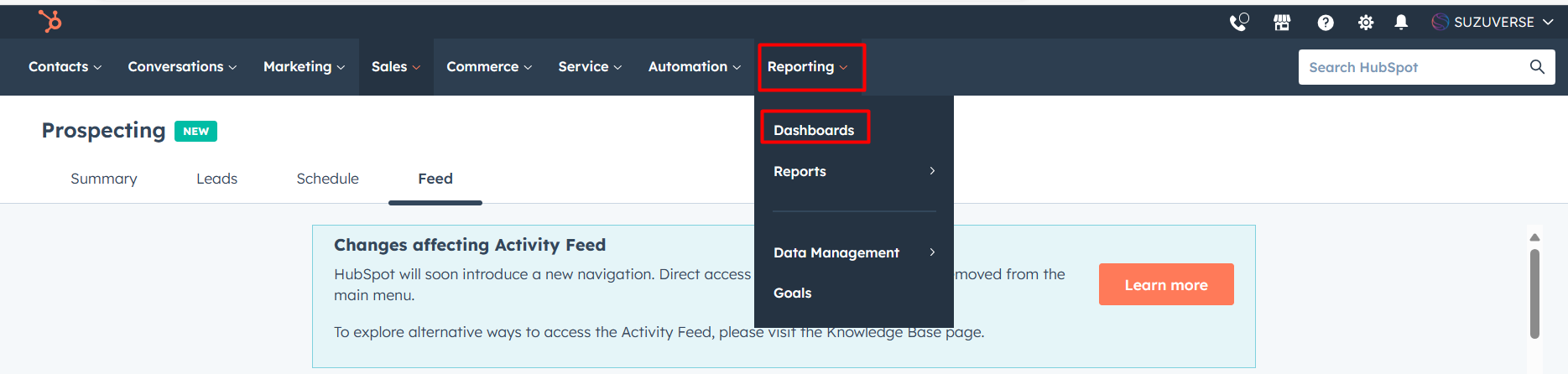Click the Search HubSpot input field

click(x=1409, y=67)
